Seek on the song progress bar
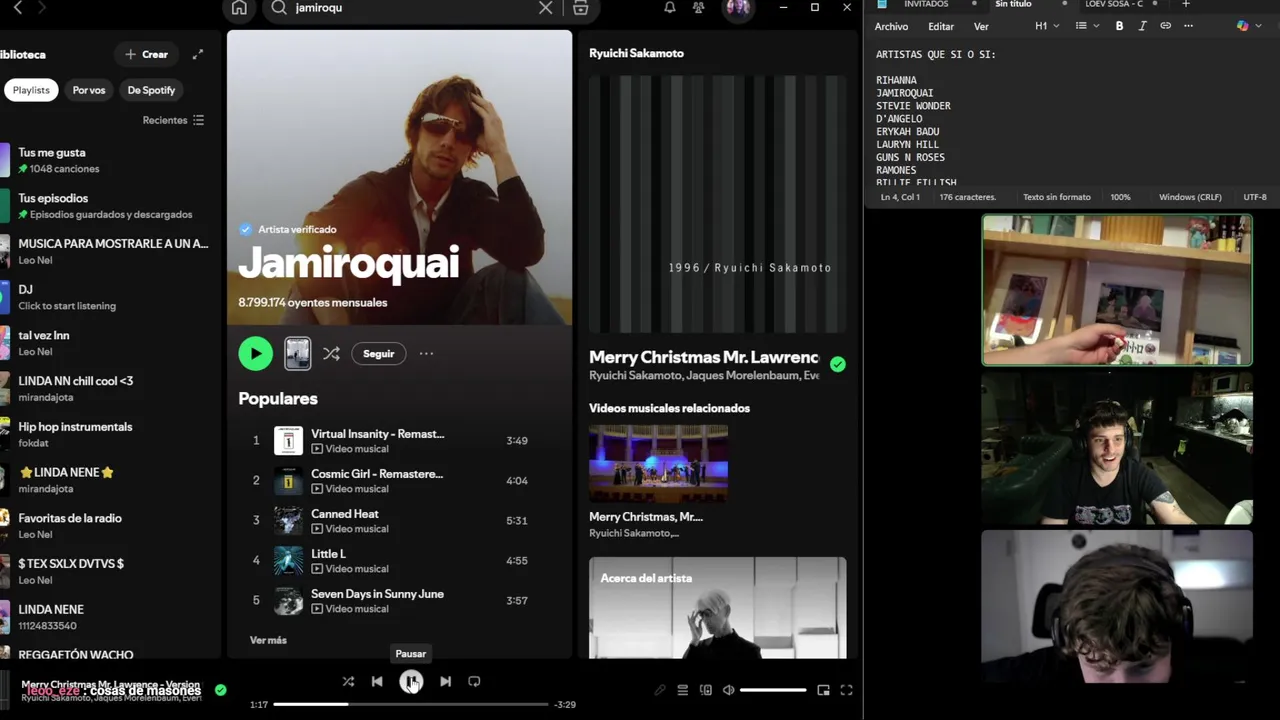 411,704
